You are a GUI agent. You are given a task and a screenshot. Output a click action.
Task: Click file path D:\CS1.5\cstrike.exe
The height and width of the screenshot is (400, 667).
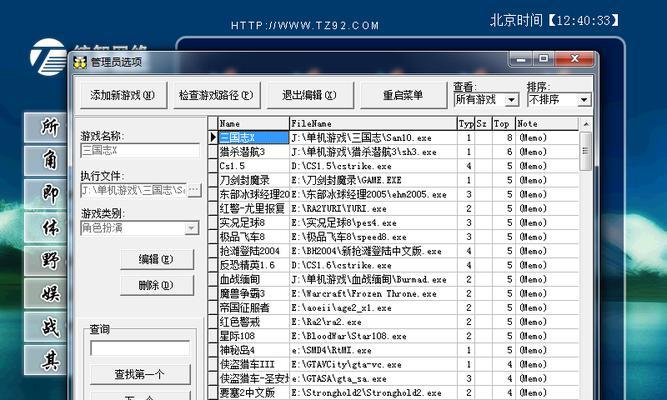pyautogui.click(x=341, y=166)
